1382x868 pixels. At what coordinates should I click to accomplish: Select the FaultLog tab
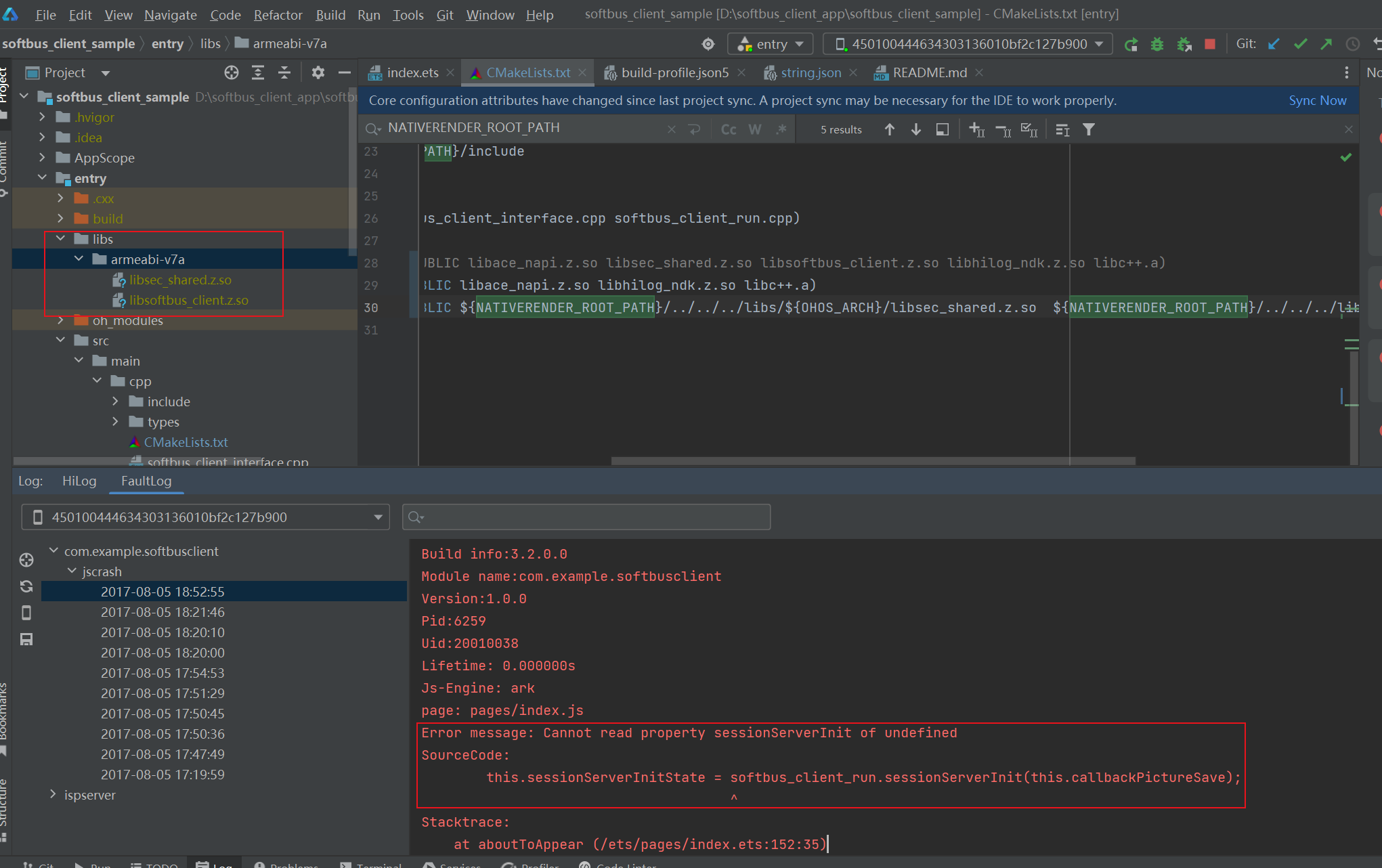tap(146, 481)
